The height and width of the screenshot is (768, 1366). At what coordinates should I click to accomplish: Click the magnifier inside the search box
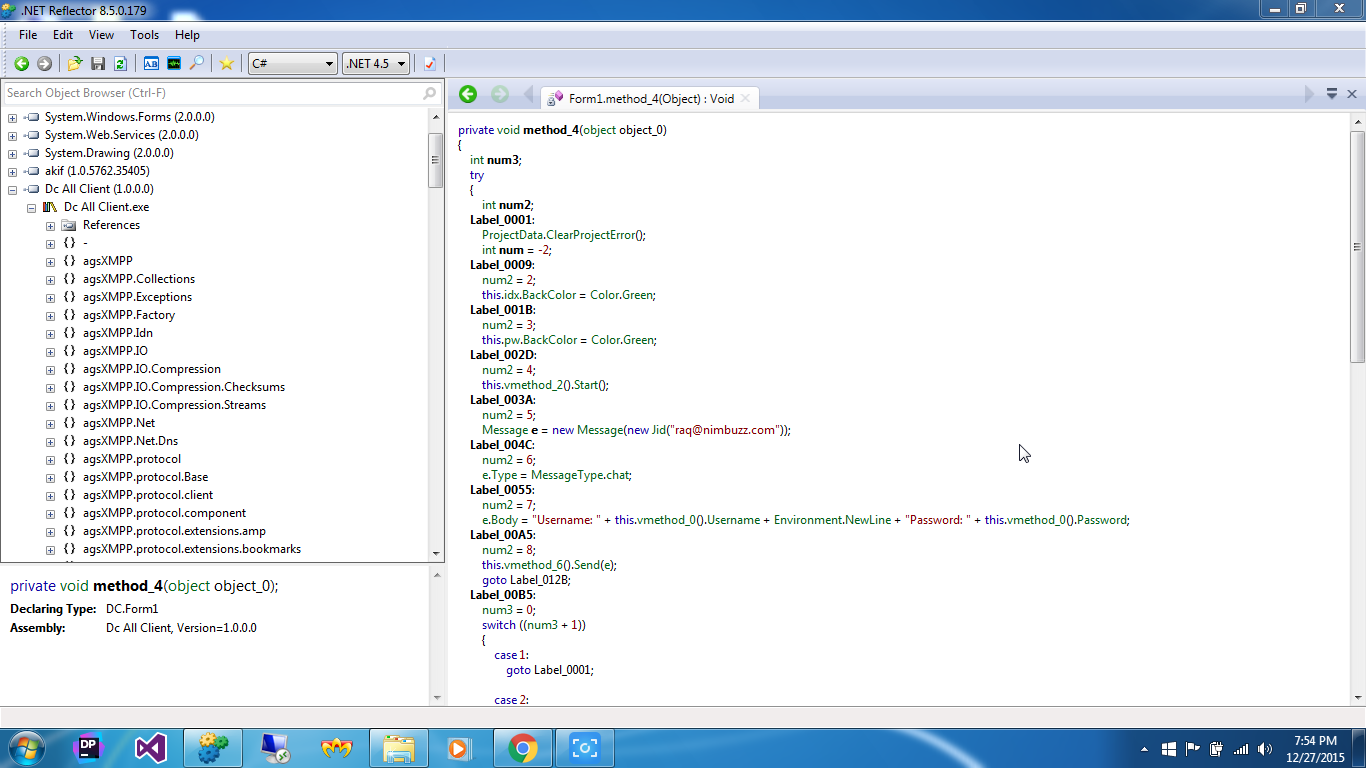(x=430, y=93)
